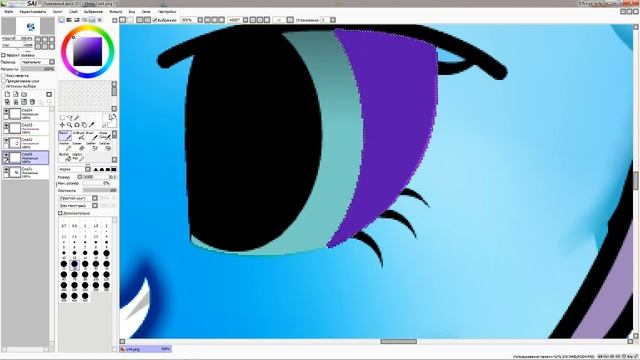Open the Вид menu
The width and height of the screenshot is (640, 360).
pyautogui.click(x=132, y=11)
